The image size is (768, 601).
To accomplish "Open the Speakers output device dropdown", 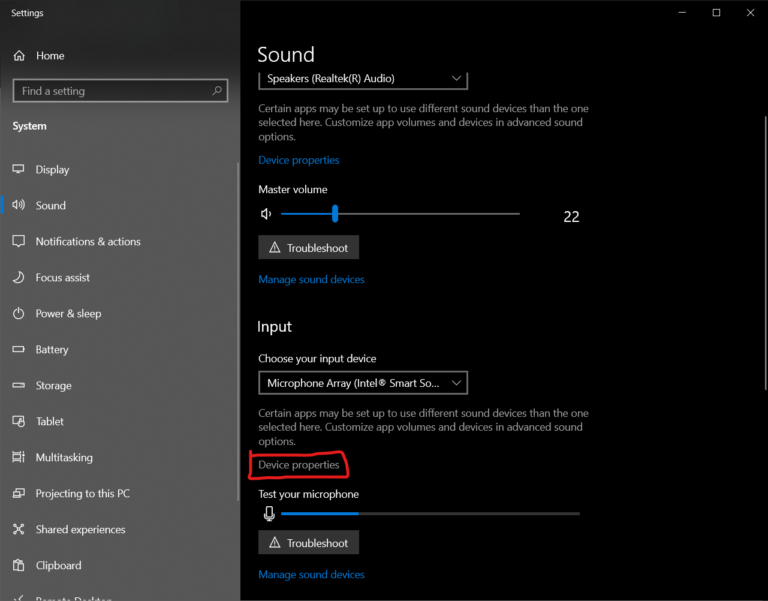I will click(362, 78).
